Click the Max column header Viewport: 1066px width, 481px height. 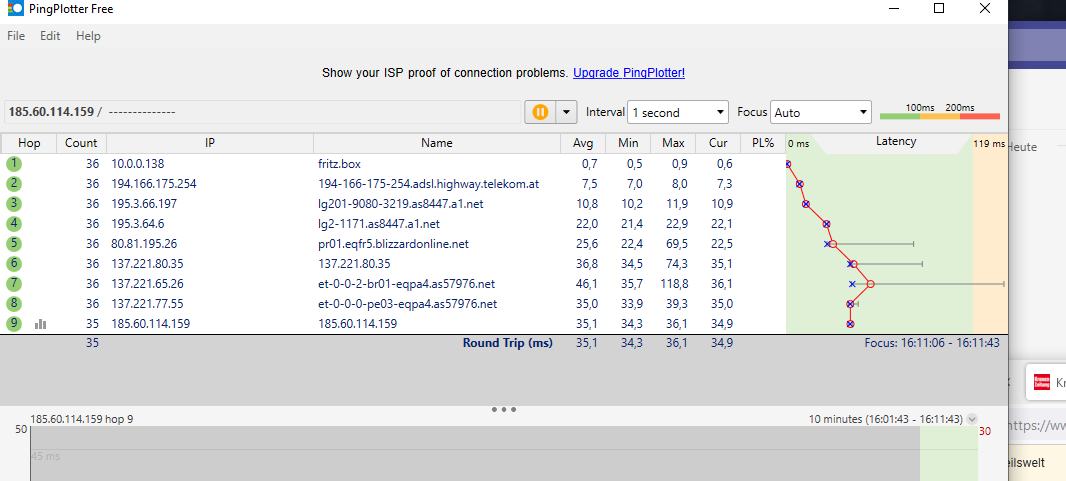click(x=673, y=143)
